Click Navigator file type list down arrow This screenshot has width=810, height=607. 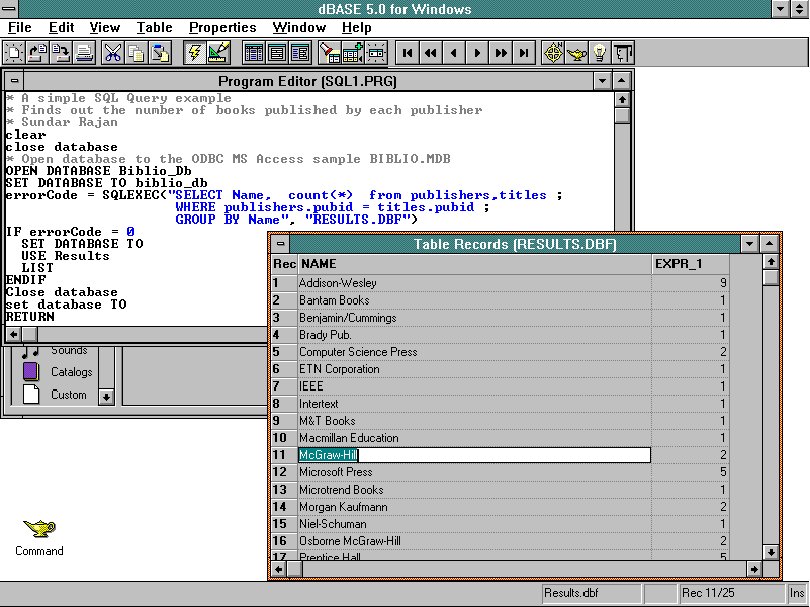tap(106, 397)
